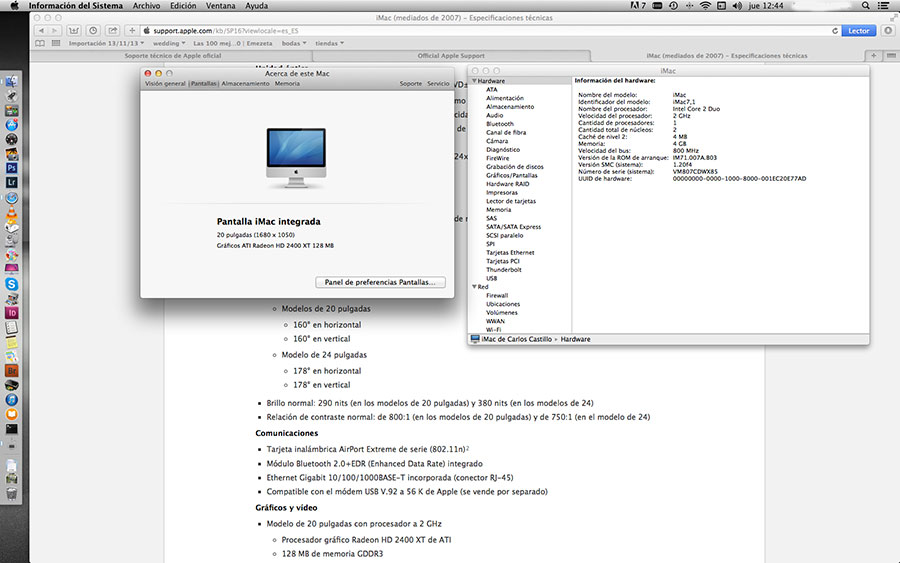This screenshot has width=900, height=563.
Task: Click Panel de preferencias Pantallas button
Action: click(381, 282)
